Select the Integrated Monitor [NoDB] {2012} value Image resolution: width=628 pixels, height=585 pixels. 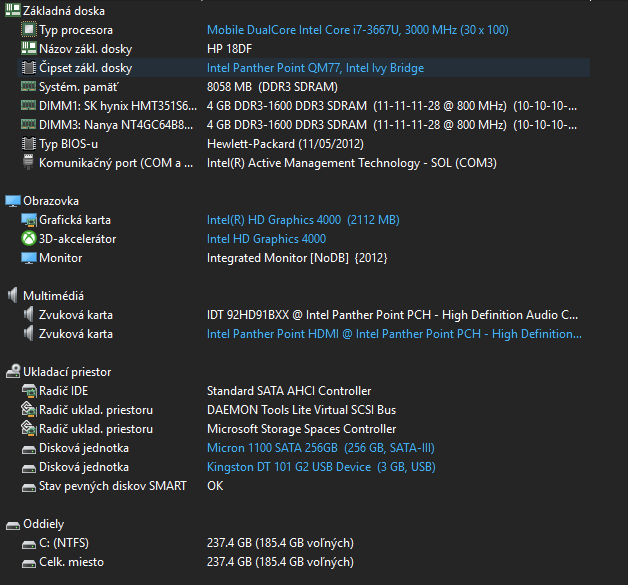(x=297, y=258)
